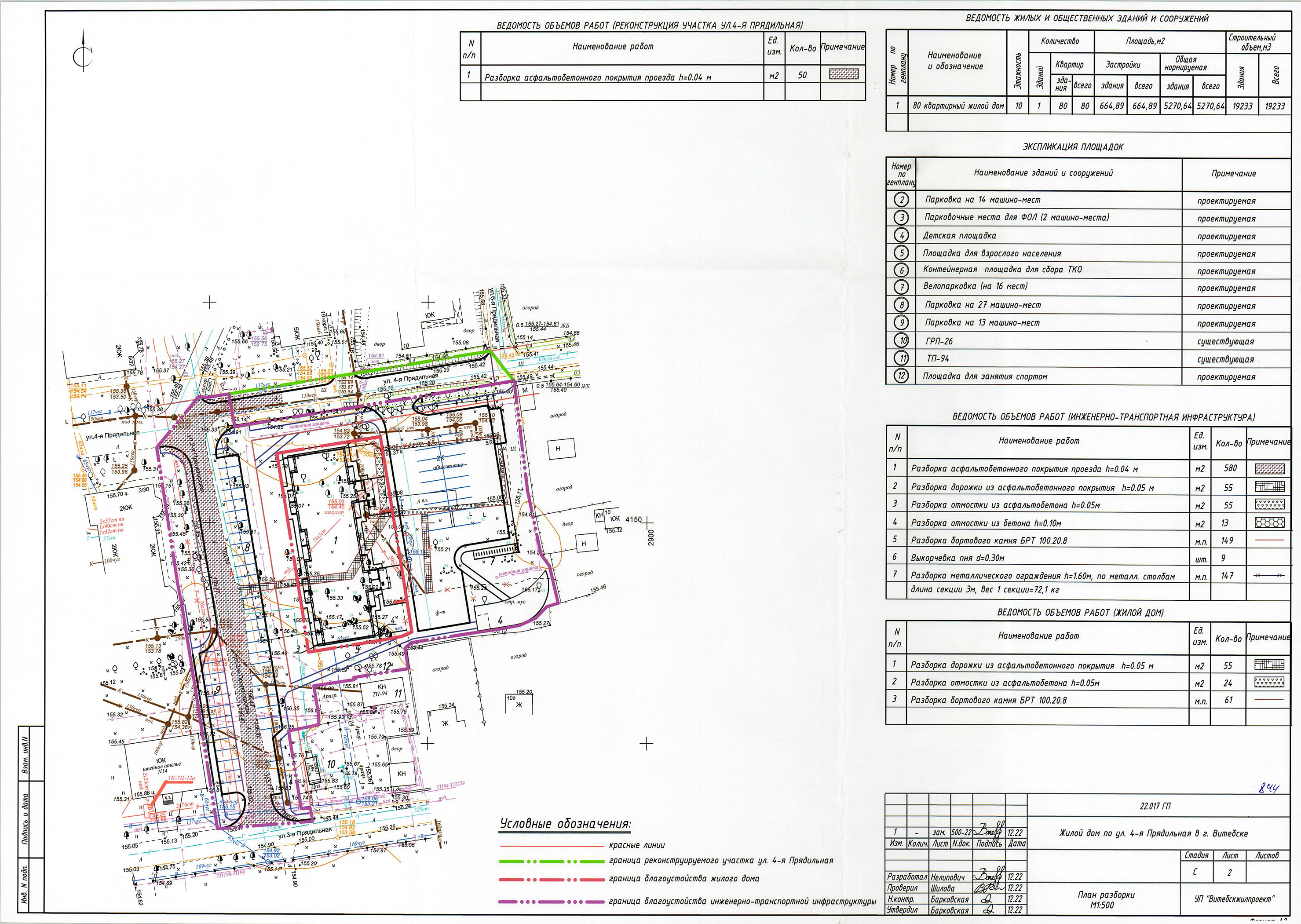Select circled number 6 for the контейнерная площадка

coord(902,270)
